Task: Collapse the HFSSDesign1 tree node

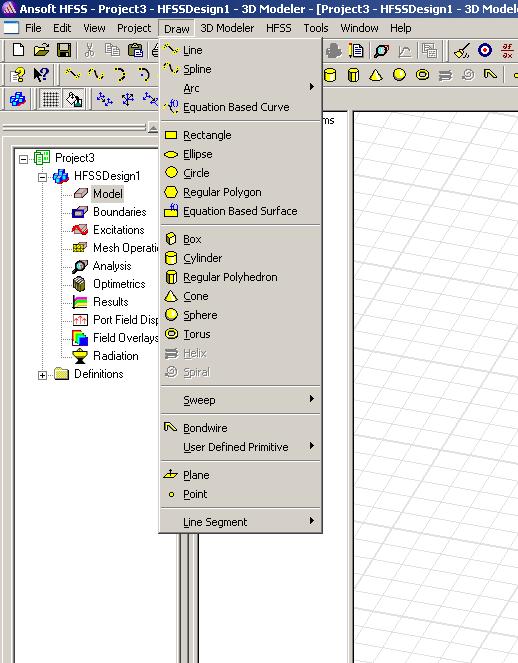Action: coord(42,177)
